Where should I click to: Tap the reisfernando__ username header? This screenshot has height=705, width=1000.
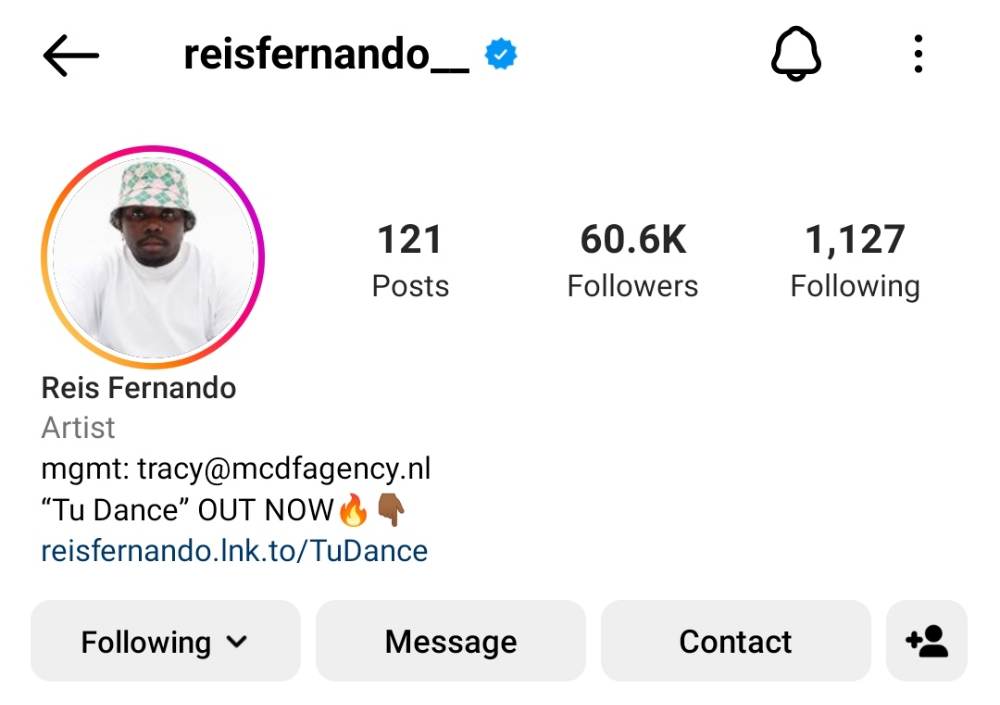click(x=327, y=54)
